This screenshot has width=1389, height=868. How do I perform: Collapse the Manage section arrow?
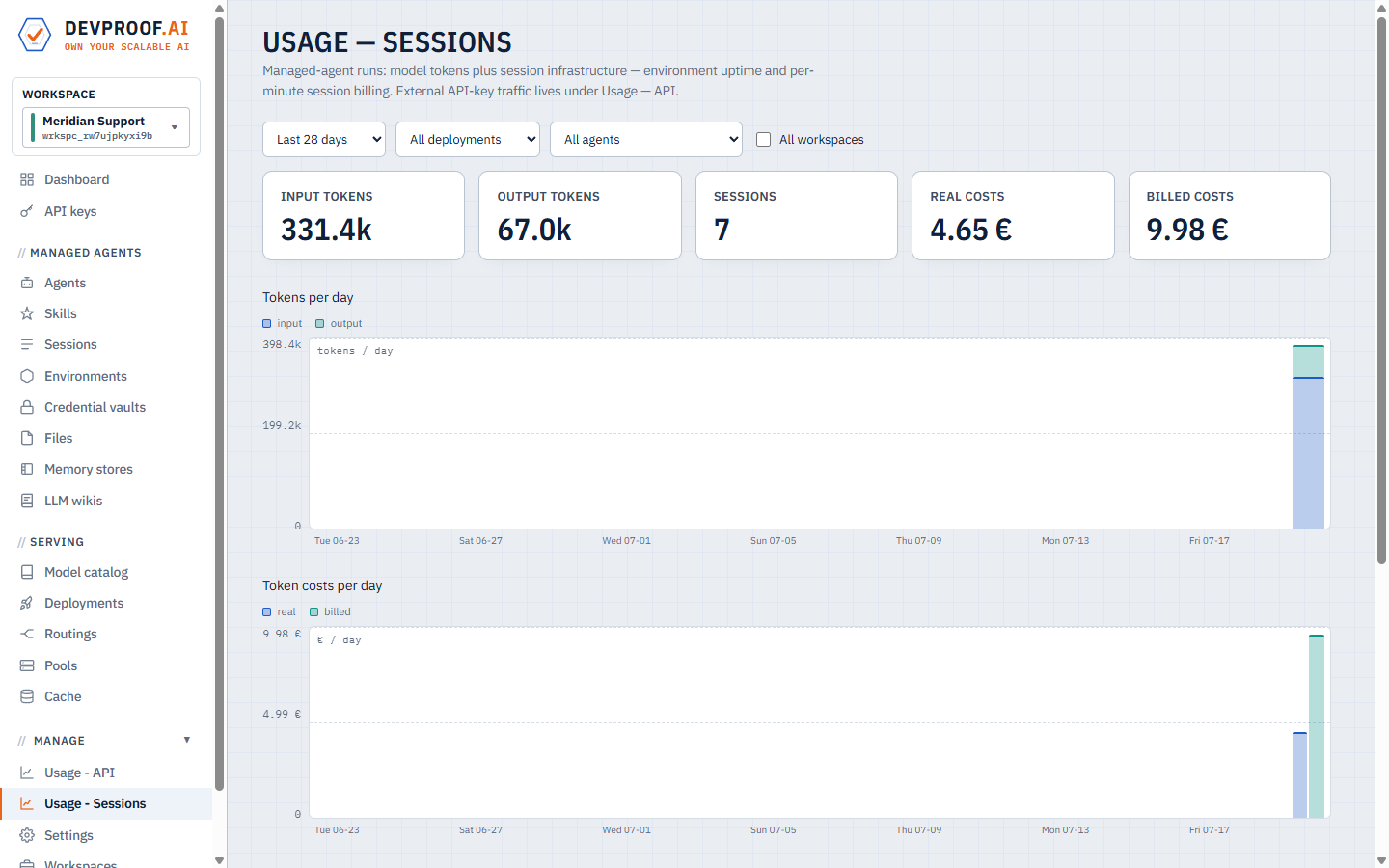click(x=187, y=740)
